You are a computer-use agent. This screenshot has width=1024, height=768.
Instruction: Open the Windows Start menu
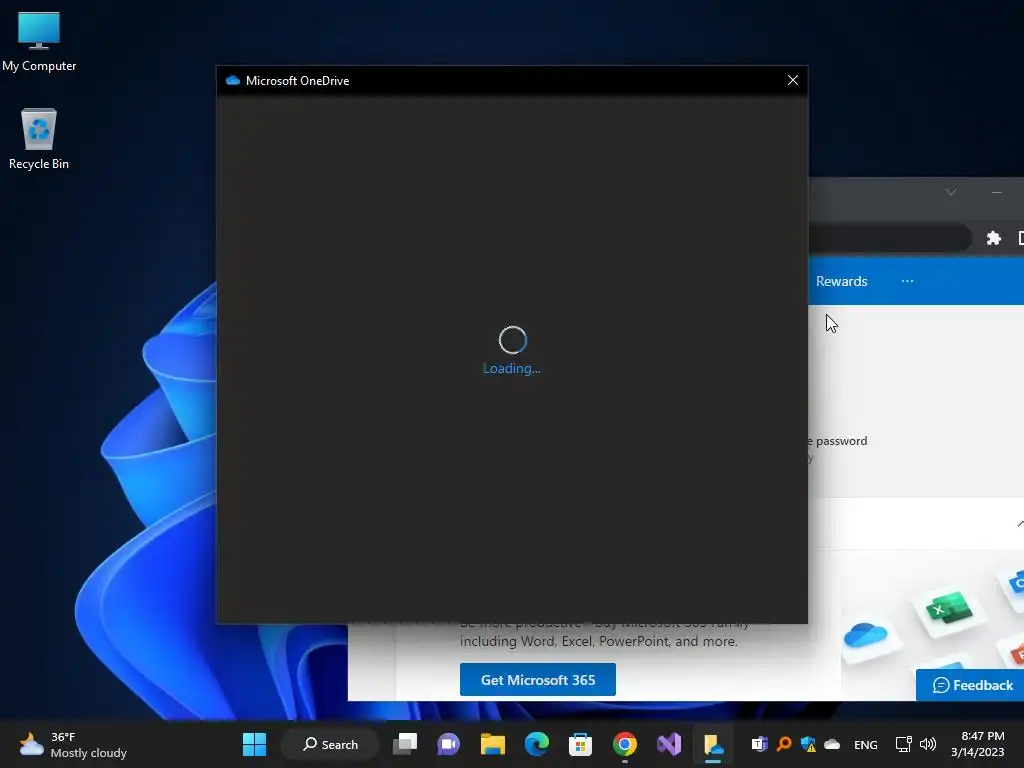254,744
